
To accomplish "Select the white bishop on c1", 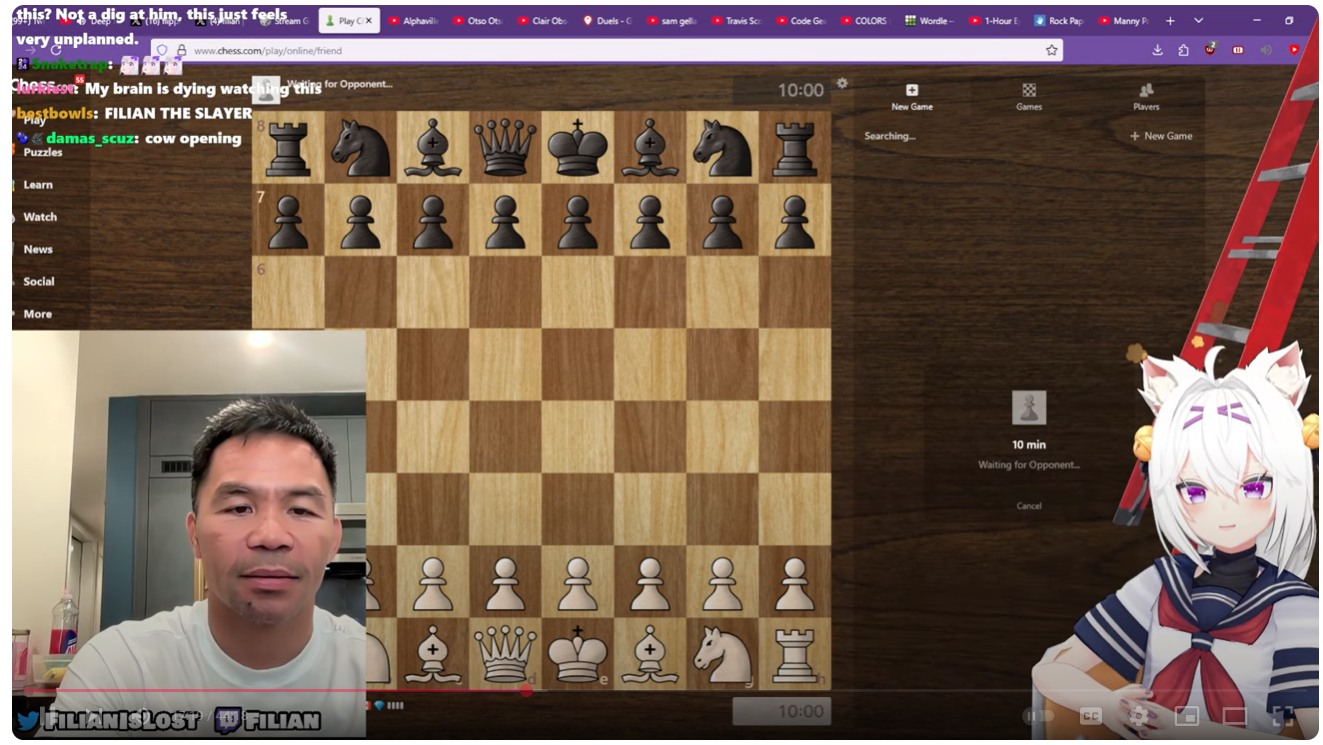I will [433, 654].
